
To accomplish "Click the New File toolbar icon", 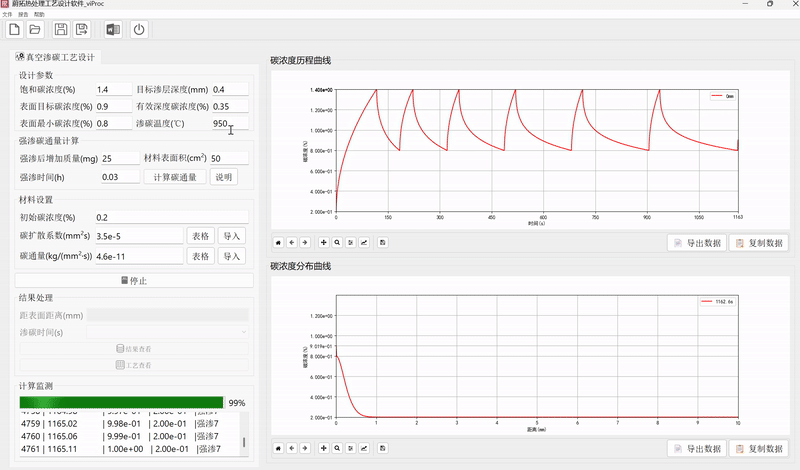I will pyautogui.click(x=14, y=30).
